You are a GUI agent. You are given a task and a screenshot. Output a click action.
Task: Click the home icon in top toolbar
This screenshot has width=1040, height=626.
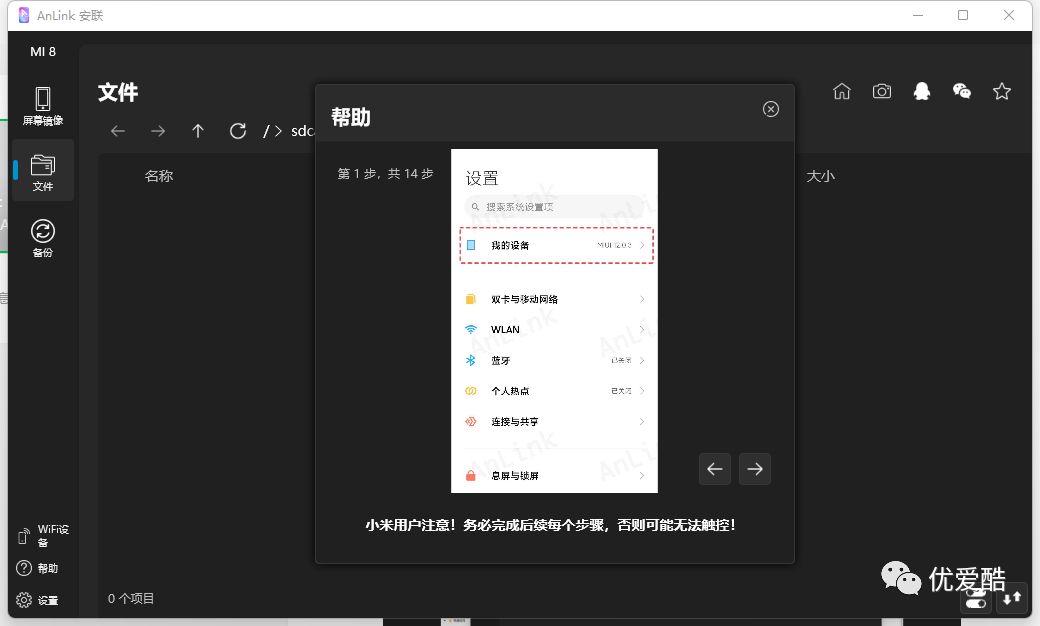click(842, 92)
